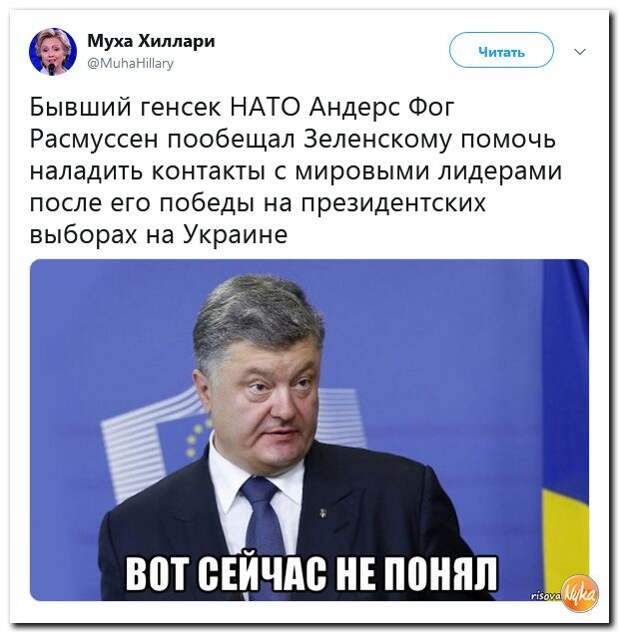The image size is (620, 634).
Task: Click the lapel pin on the suit
Action: click(x=323, y=514)
